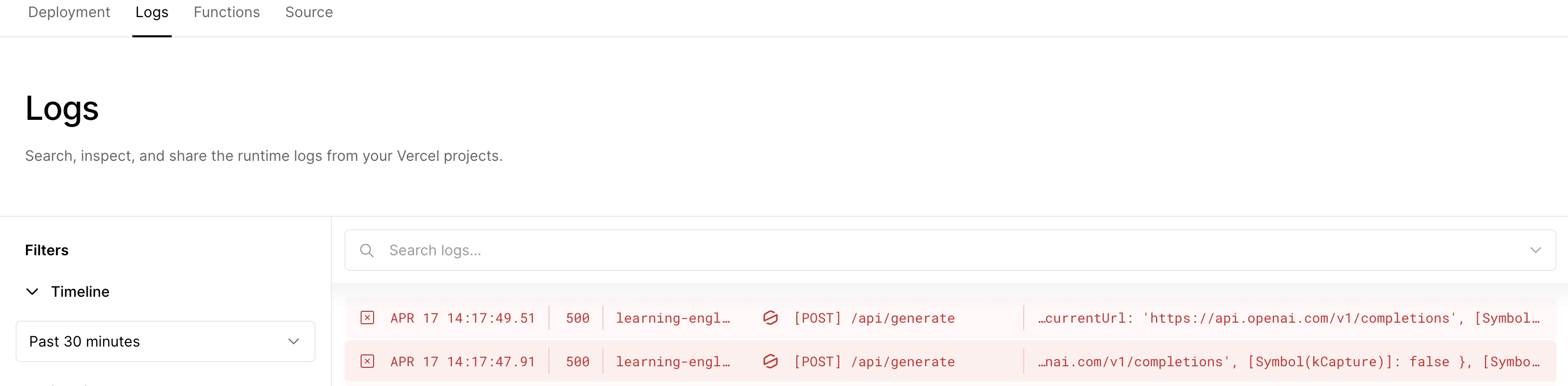Image resolution: width=1568 pixels, height=386 pixels.
Task: Click the search magnifier icon in logs bar
Action: 366,250
